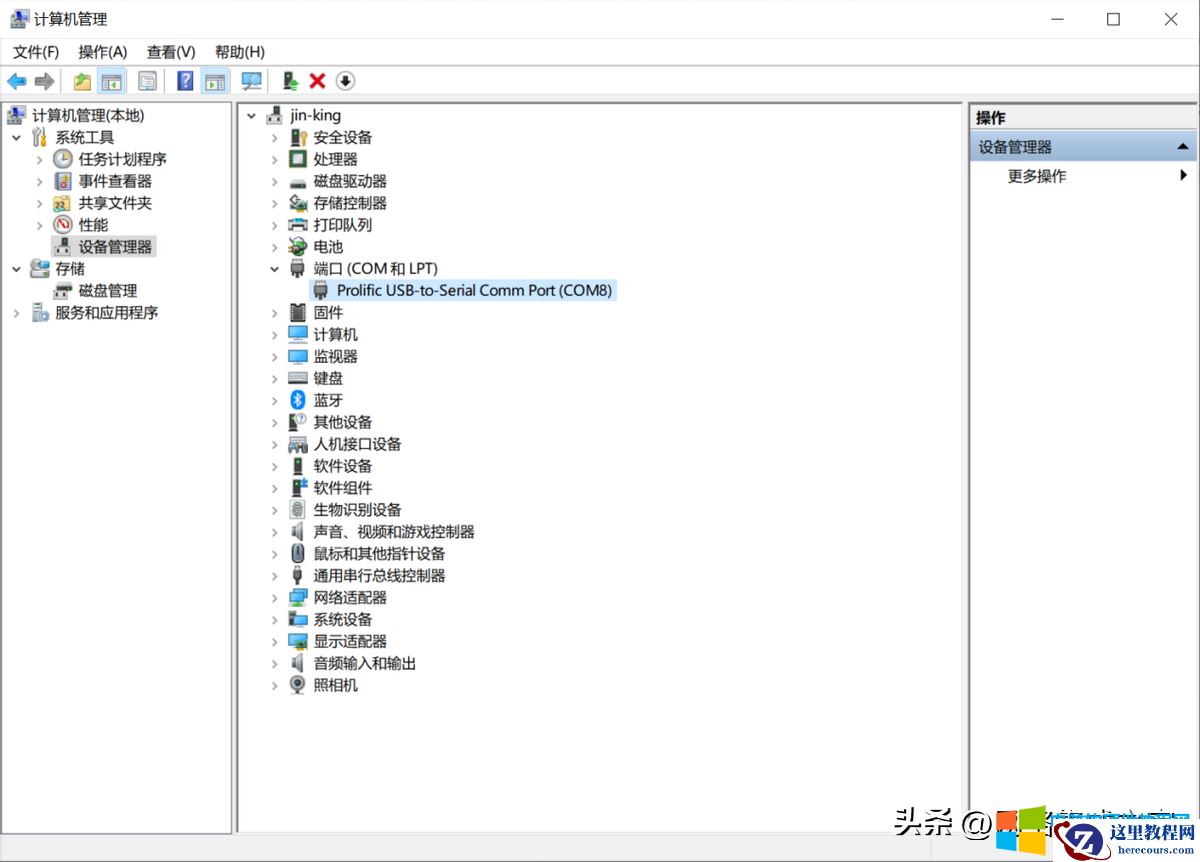Click the 性能 icon in left tree
1200x862 pixels.
point(63,225)
